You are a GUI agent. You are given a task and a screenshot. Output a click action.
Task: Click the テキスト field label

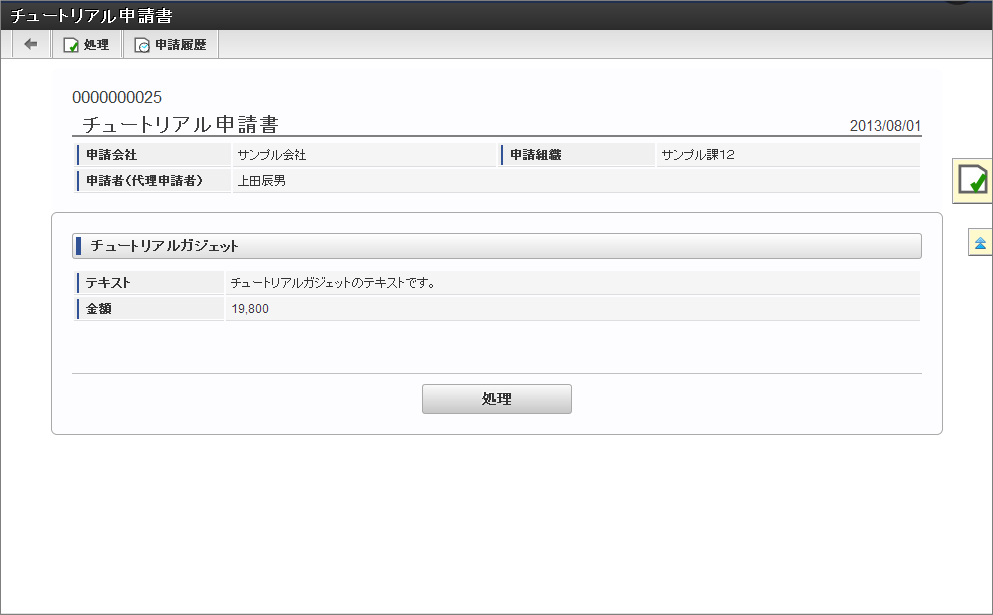108,282
